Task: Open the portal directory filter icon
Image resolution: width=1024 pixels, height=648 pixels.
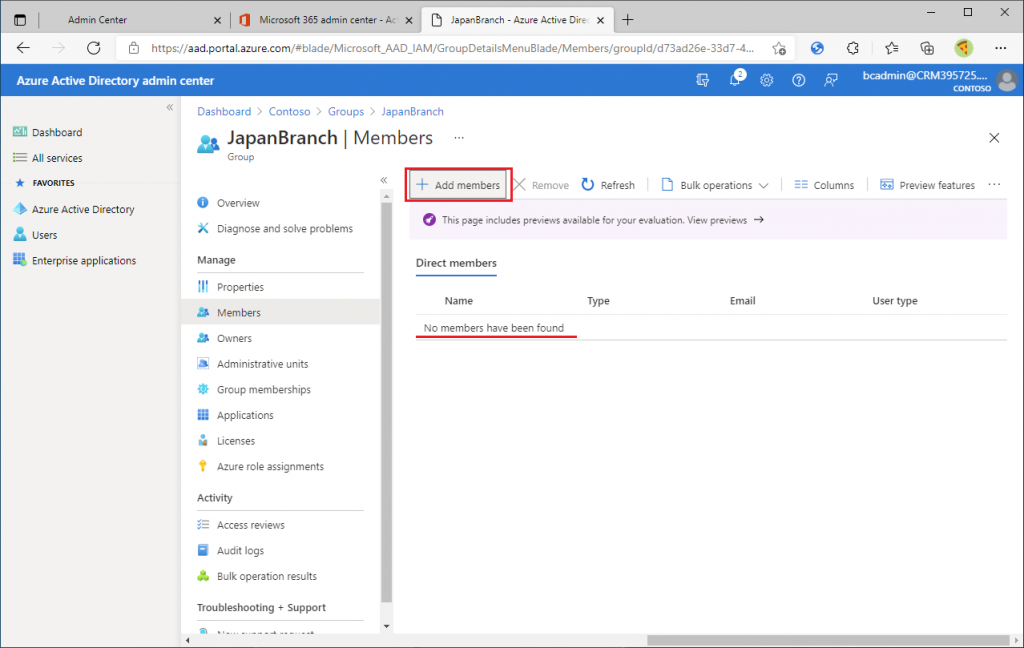Action: click(703, 80)
